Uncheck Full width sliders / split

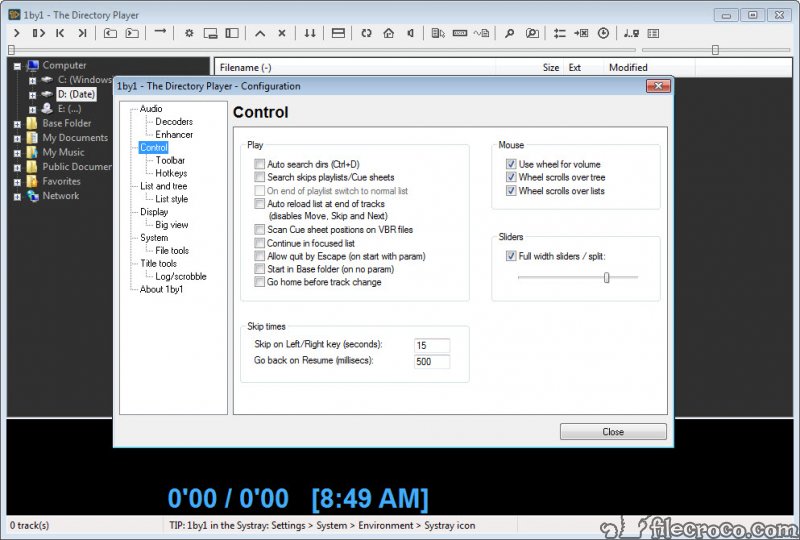pos(511,256)
